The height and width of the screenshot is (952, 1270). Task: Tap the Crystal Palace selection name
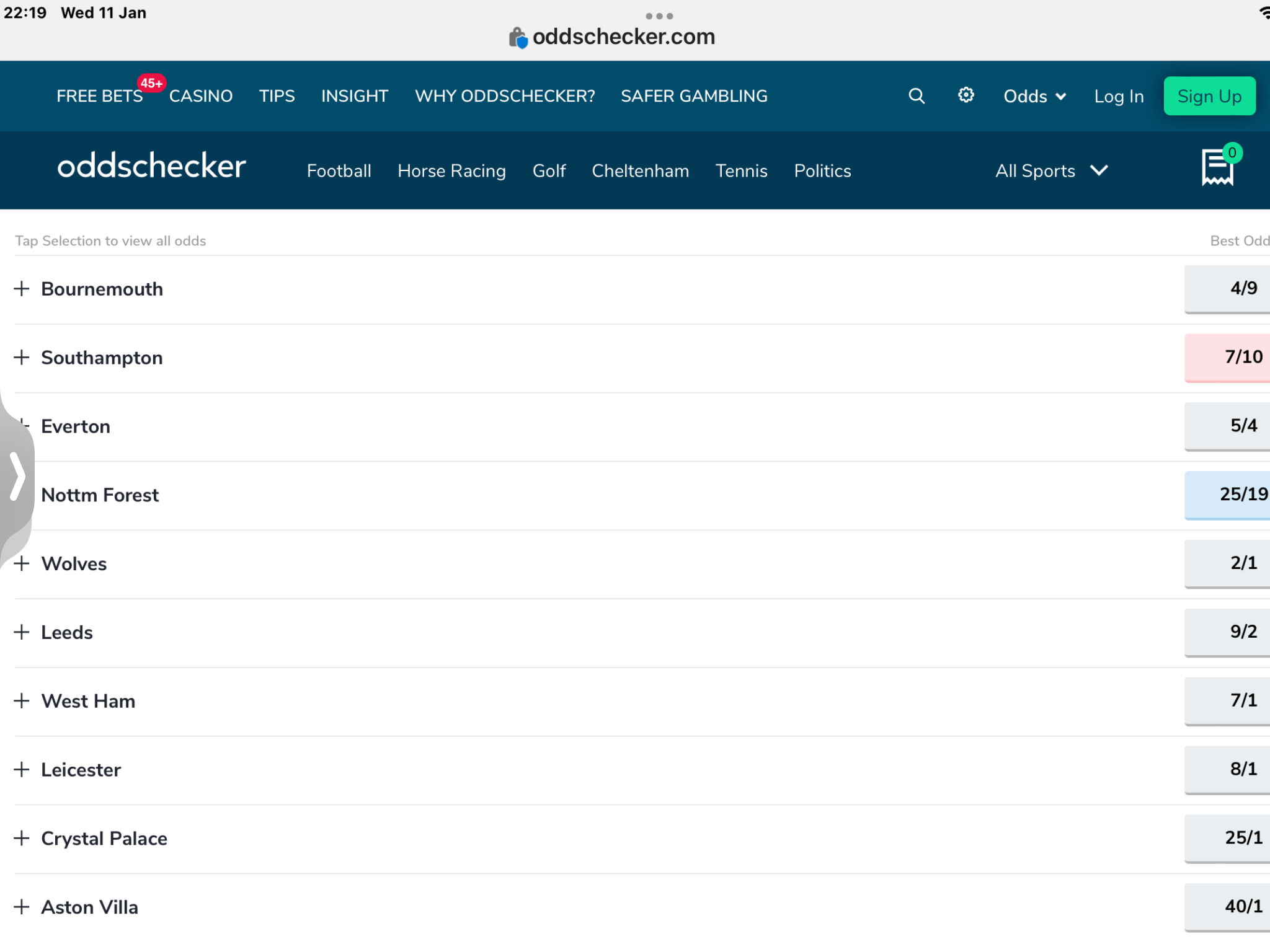pyautogui.click(x=104, y=839)
